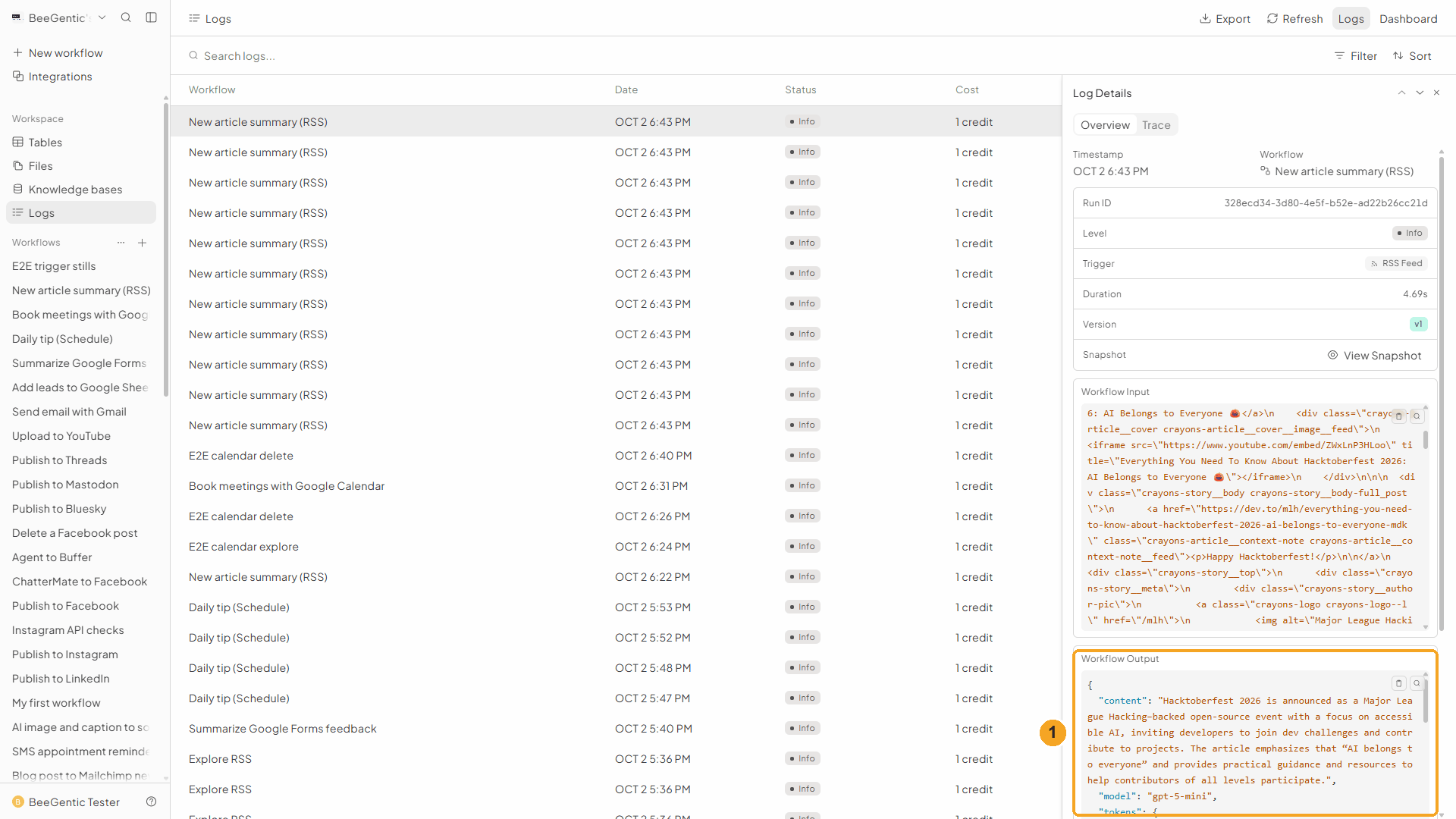1456x819 pixels.
Task: Add a new workflow with plus icon
Action: [x=143, y=243]
